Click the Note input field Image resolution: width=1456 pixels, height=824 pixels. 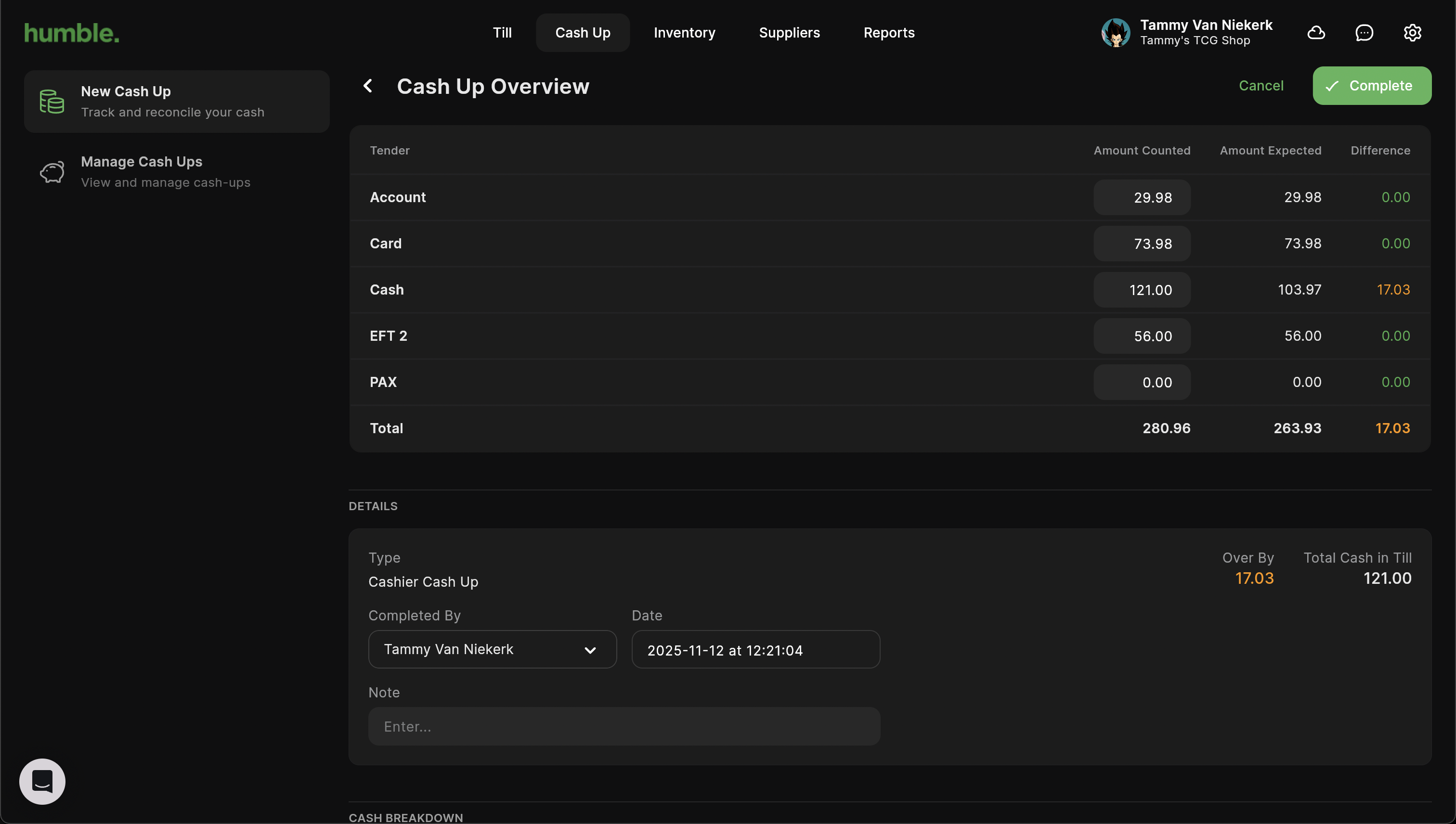[x=624, y=727]
